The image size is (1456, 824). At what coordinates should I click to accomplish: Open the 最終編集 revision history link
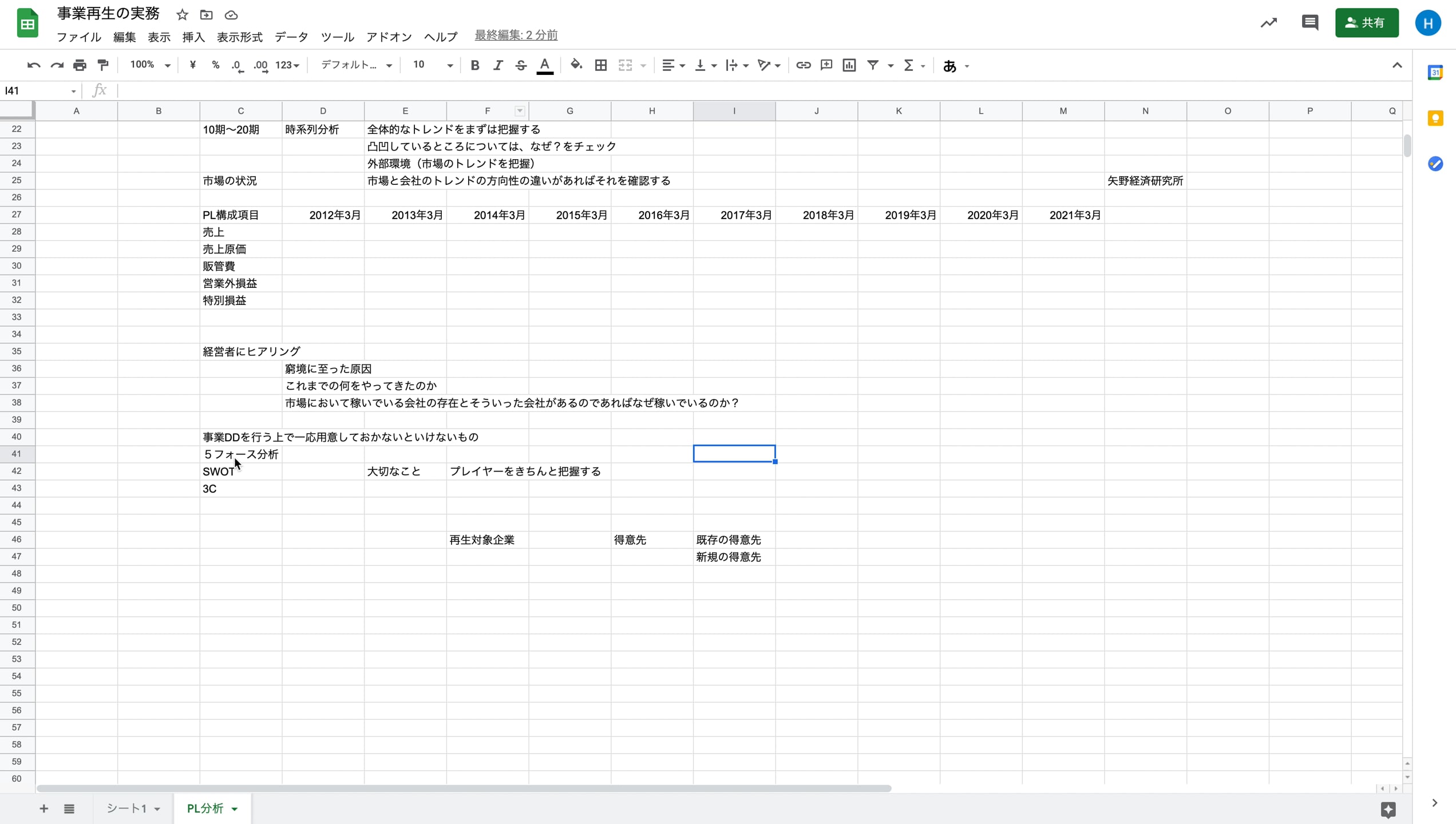[x=515, y=35]
